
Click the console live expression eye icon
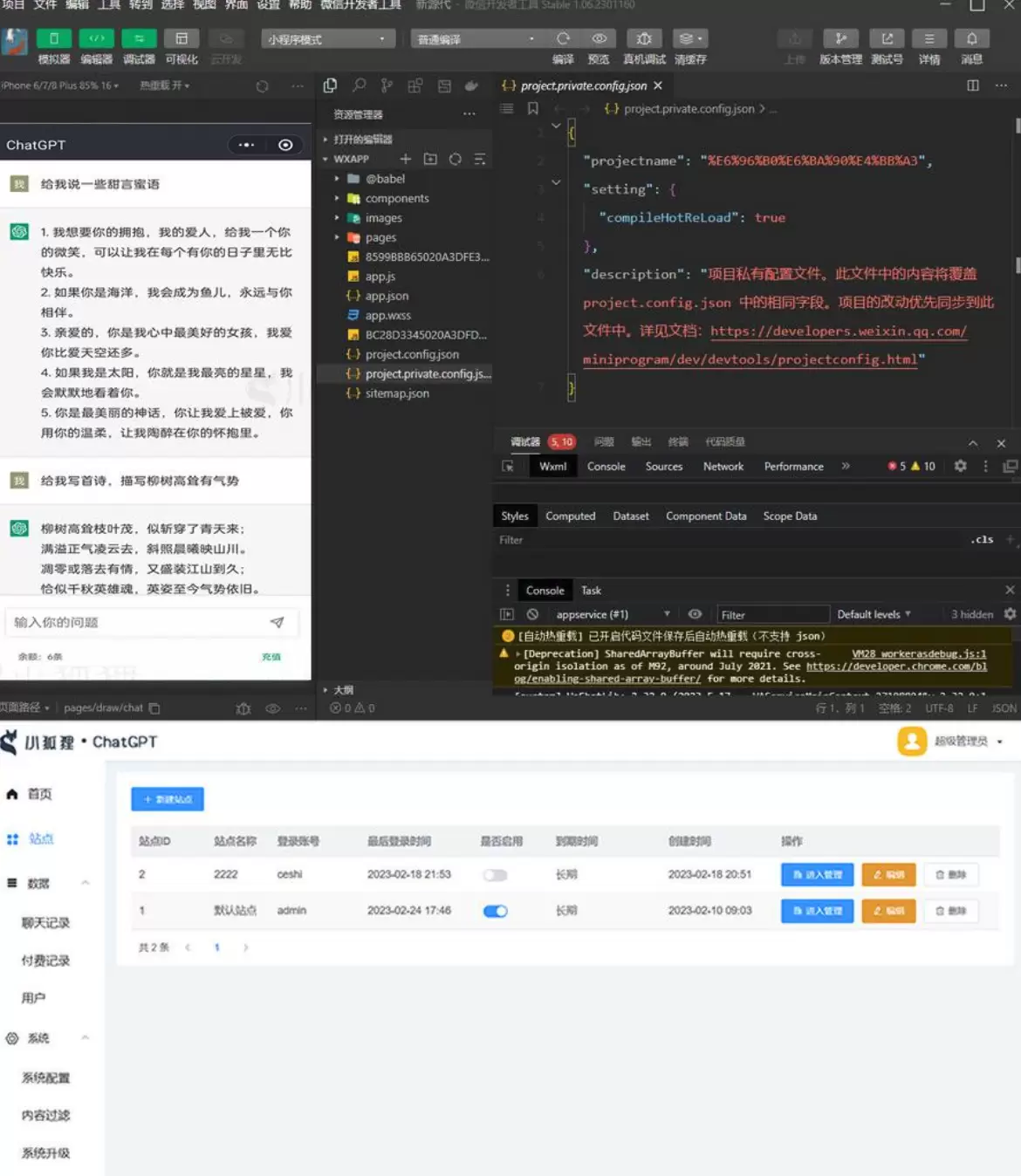(695, 614)
